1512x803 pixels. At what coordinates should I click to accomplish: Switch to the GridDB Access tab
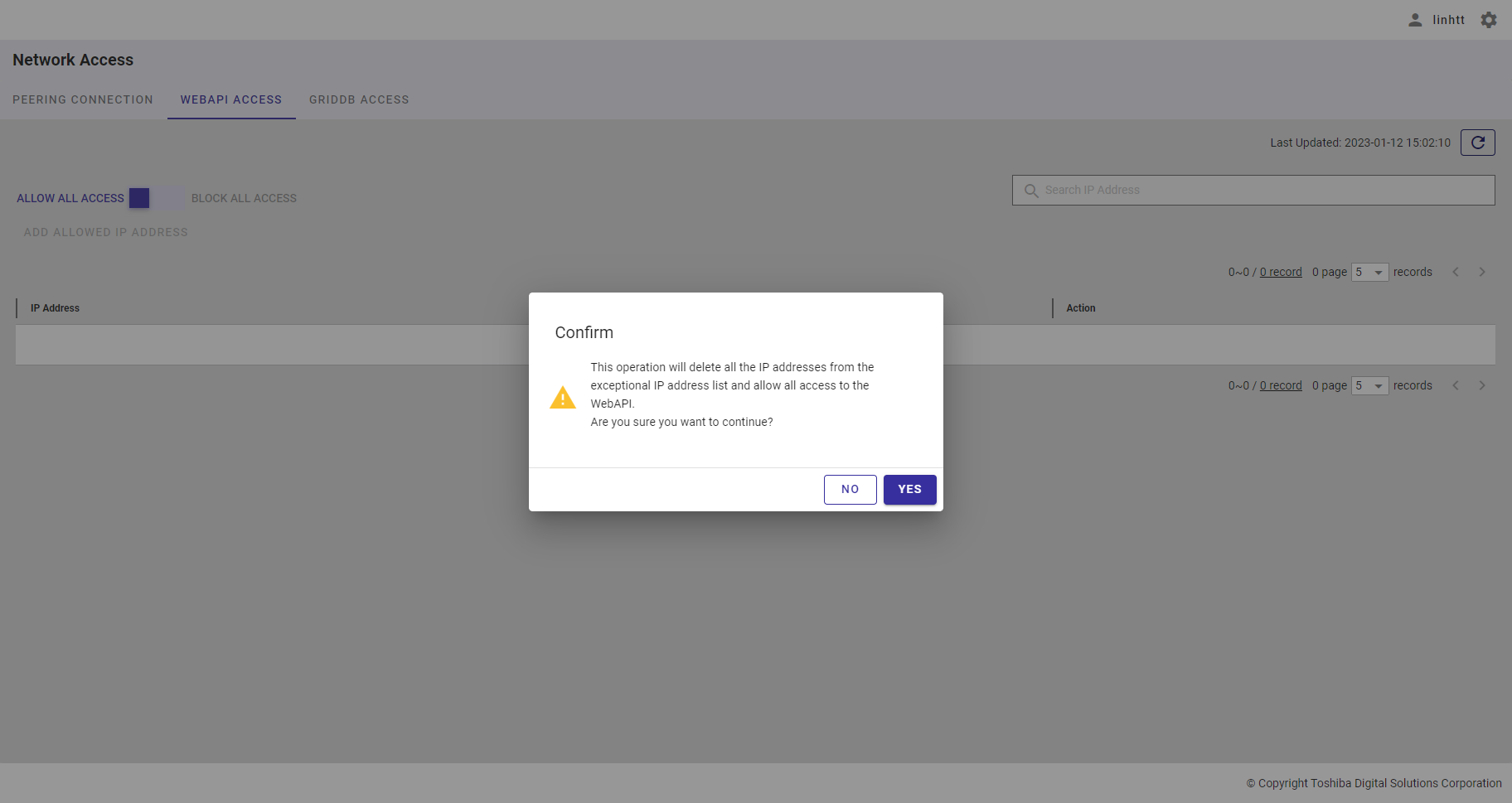[x=359, y=99]
